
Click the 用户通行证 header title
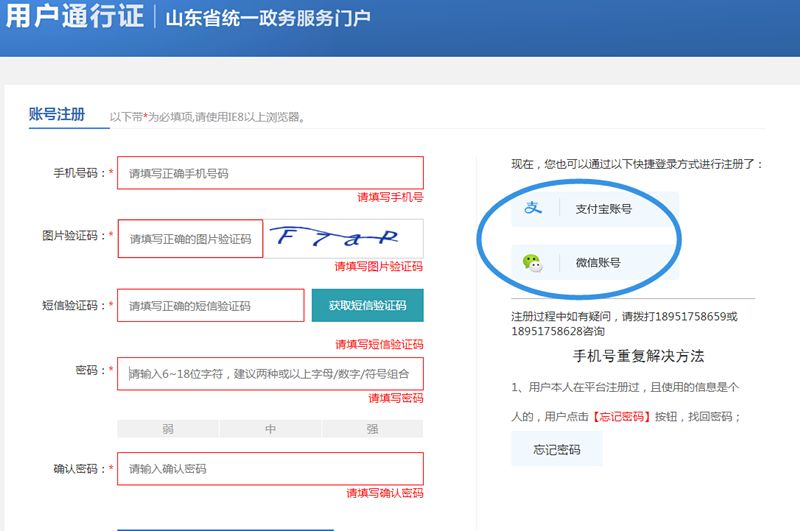(x=75, y=15)
